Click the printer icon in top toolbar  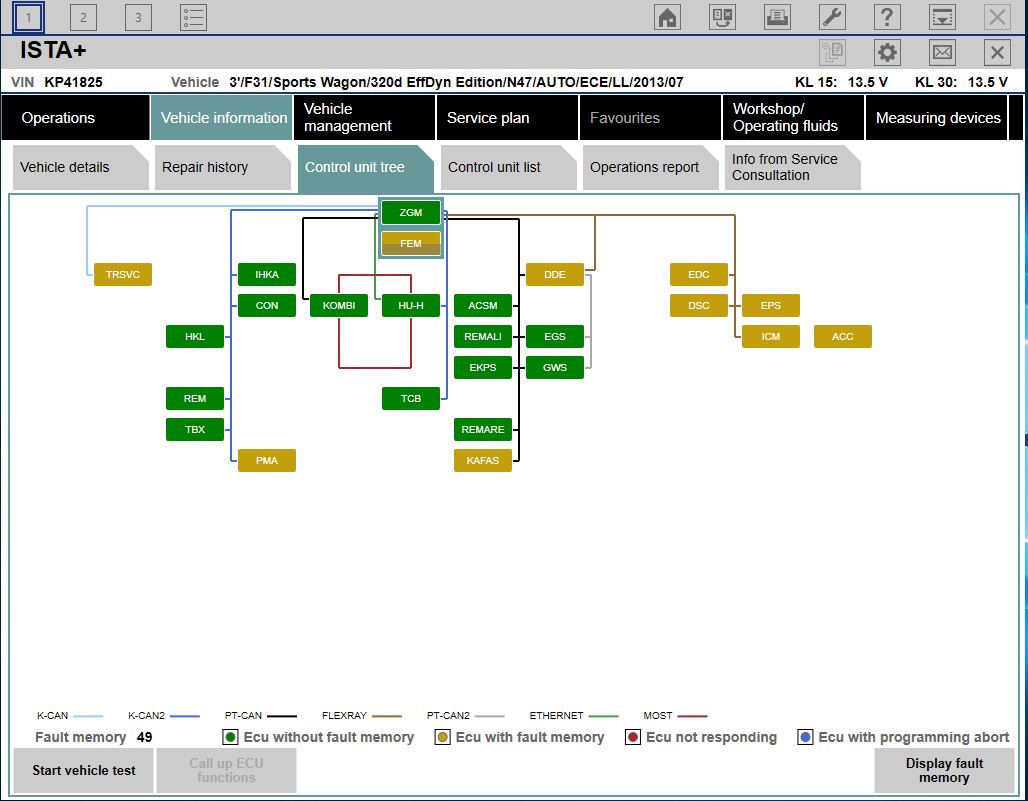(x=777, y=17)
